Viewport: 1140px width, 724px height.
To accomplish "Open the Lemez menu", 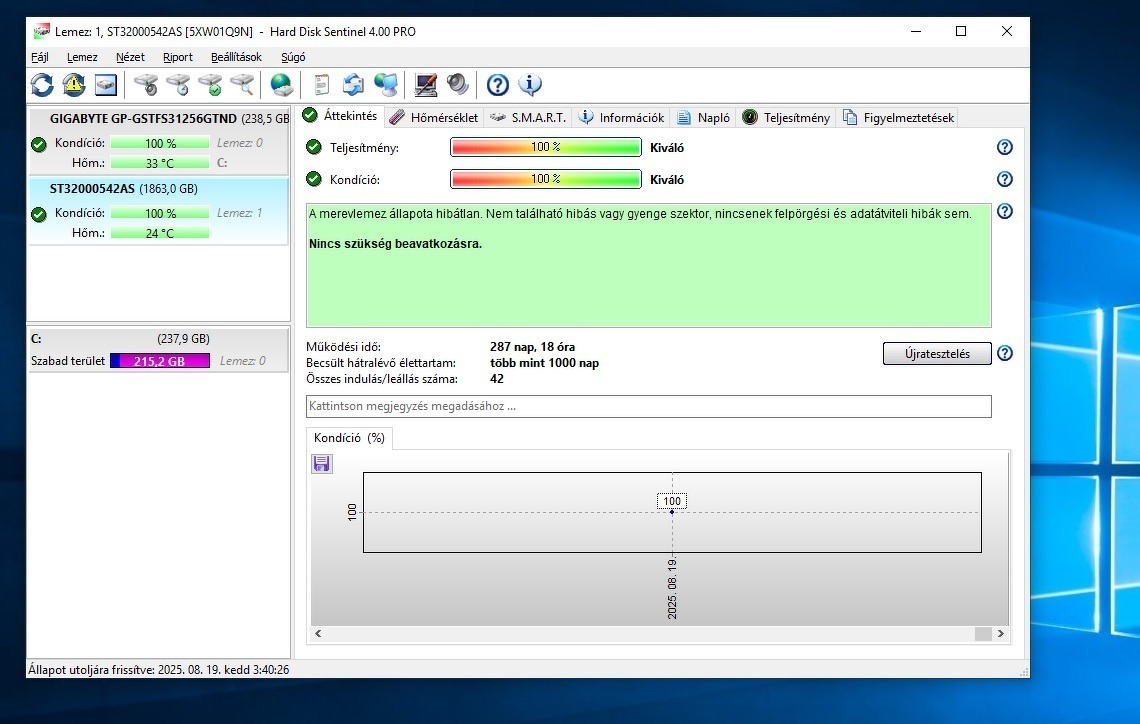I will [82, 57].
